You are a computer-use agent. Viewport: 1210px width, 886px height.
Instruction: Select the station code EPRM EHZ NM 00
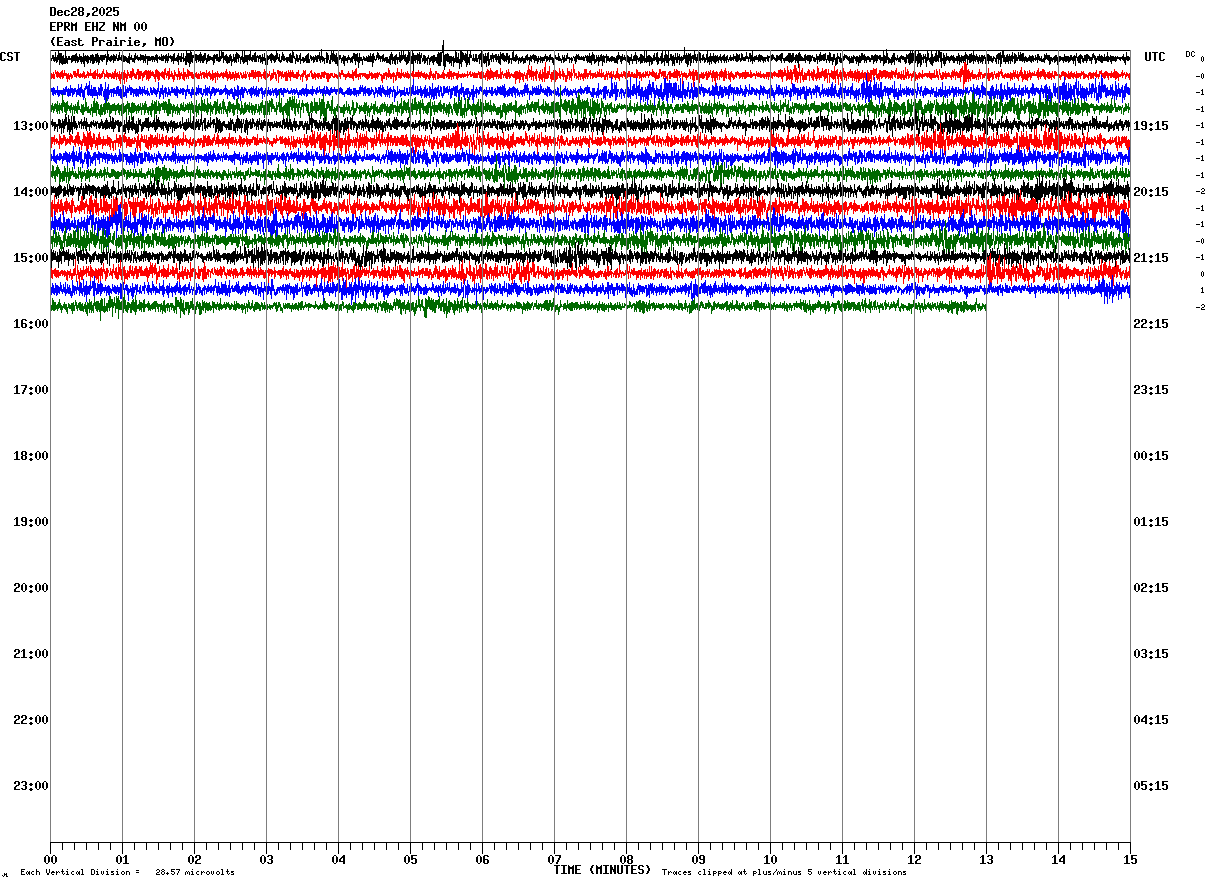click(x=98, y=27)
